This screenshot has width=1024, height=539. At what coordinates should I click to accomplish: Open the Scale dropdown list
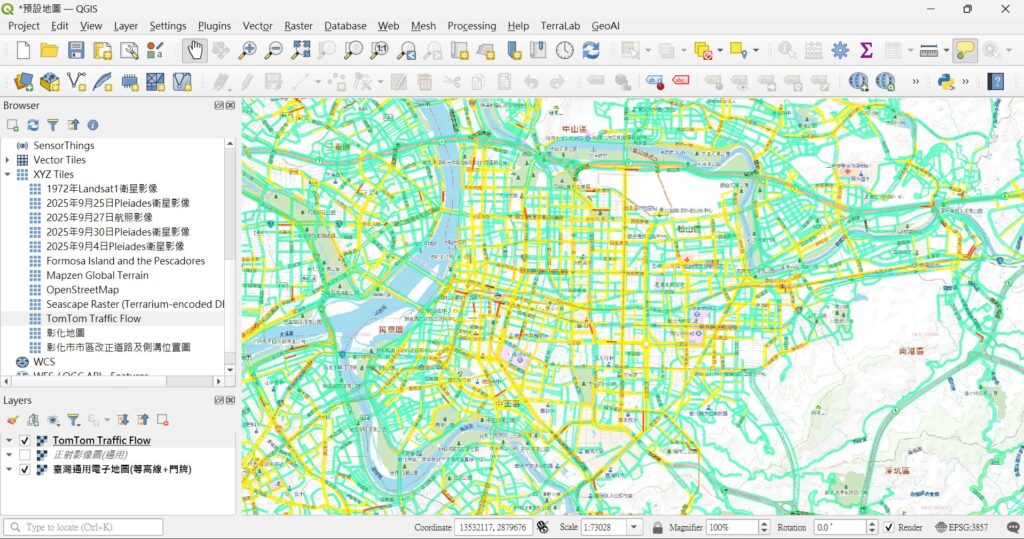click(633, 527)
